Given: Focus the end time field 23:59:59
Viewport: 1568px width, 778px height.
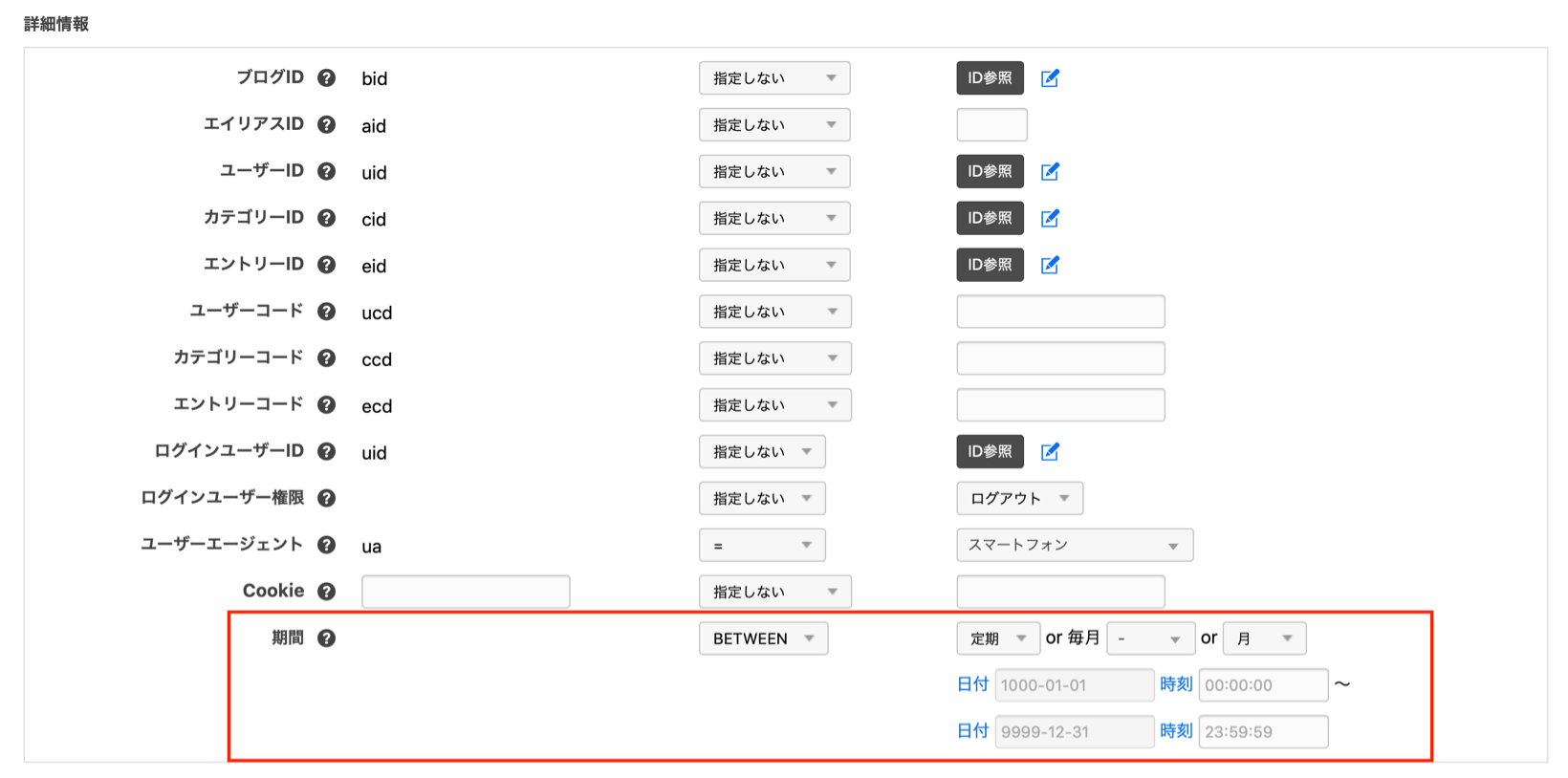Looking at the screenshot, I should pos(1262,732).
